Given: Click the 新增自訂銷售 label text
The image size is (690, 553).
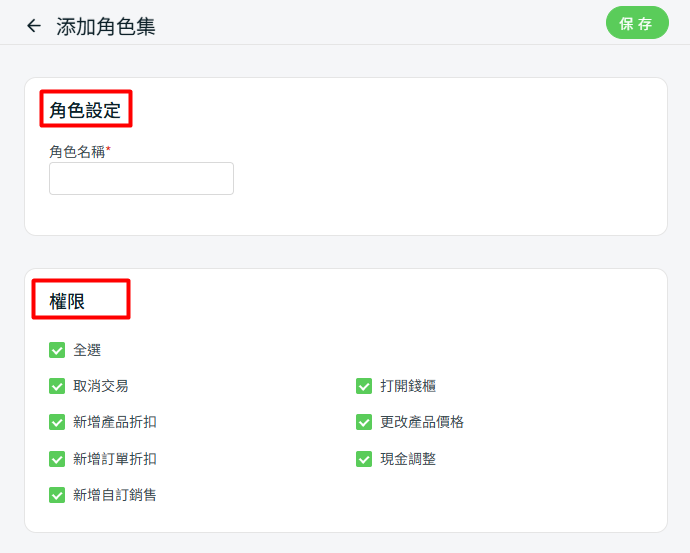Looking at the screenshot, I should [115, 495].
